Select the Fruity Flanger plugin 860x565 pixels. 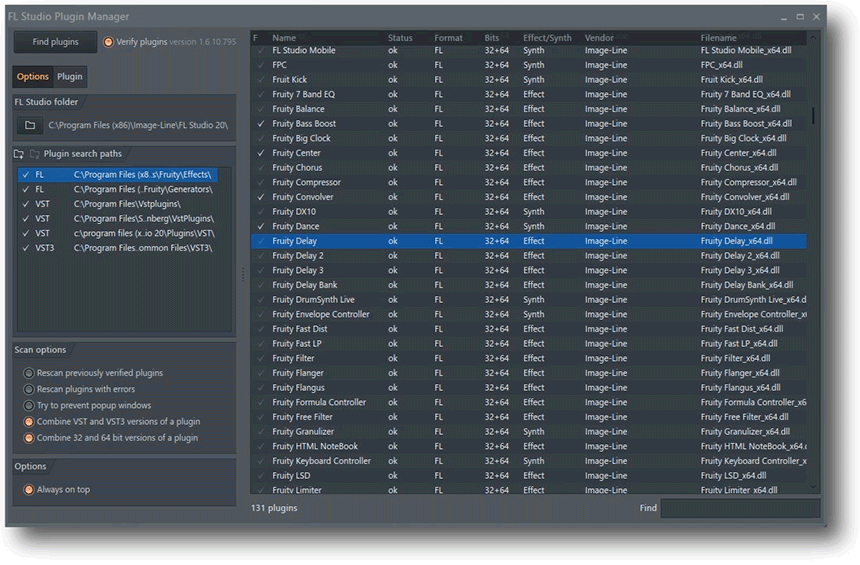529,374
